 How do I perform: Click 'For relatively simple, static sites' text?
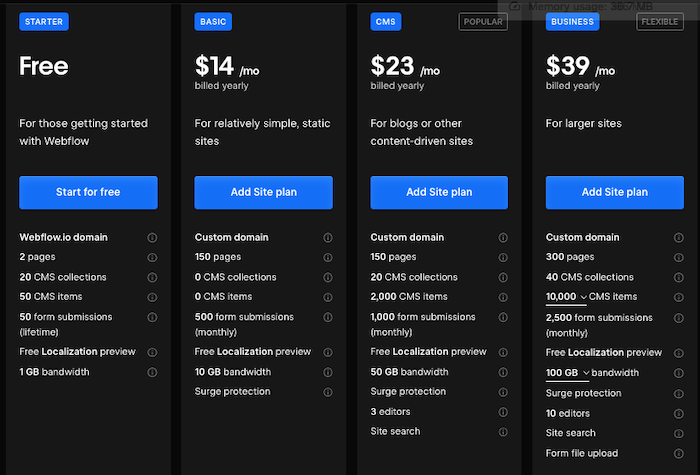pos(262,132)
